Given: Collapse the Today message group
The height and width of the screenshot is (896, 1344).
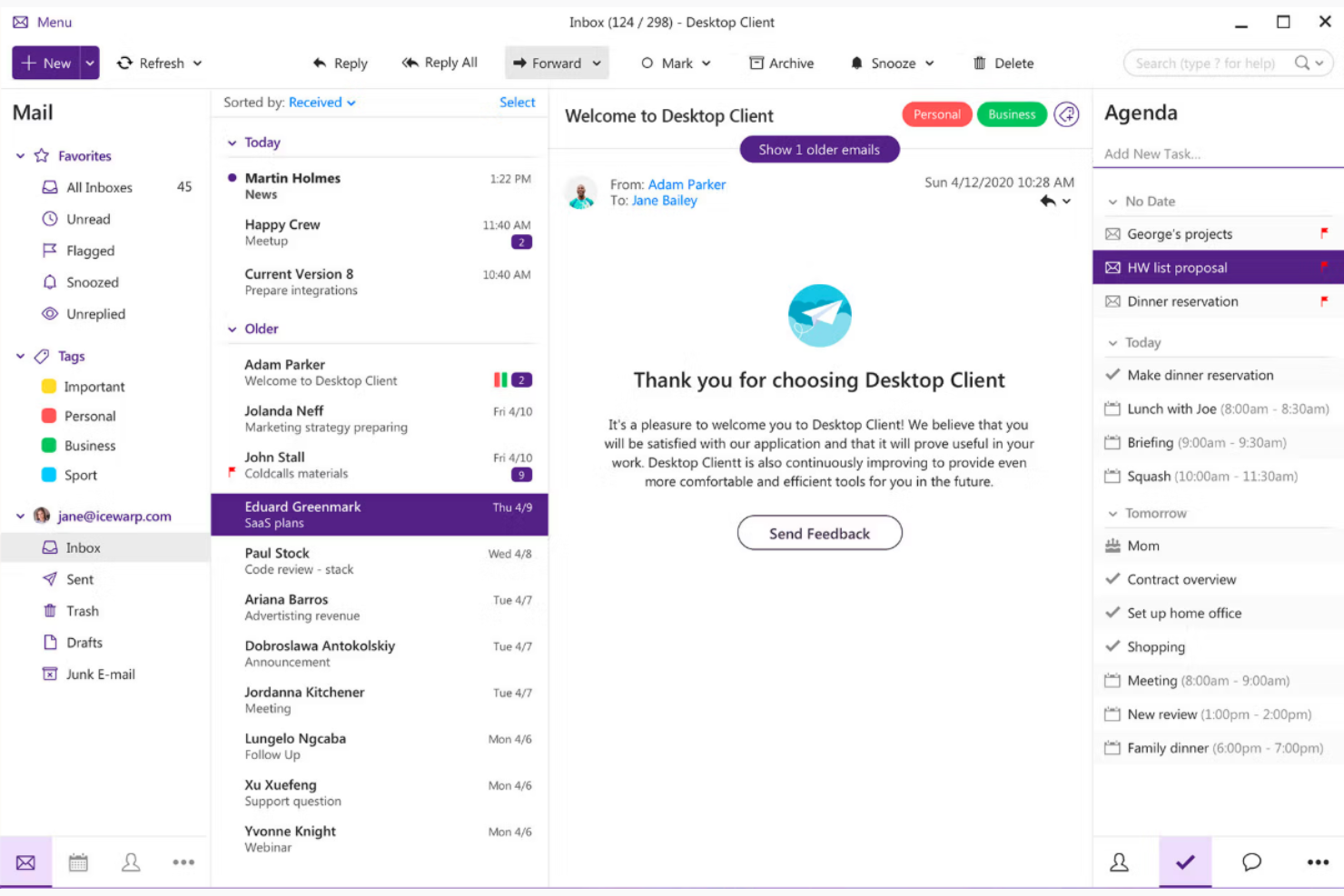Looking at the screenshot, I should coord(232,143).
